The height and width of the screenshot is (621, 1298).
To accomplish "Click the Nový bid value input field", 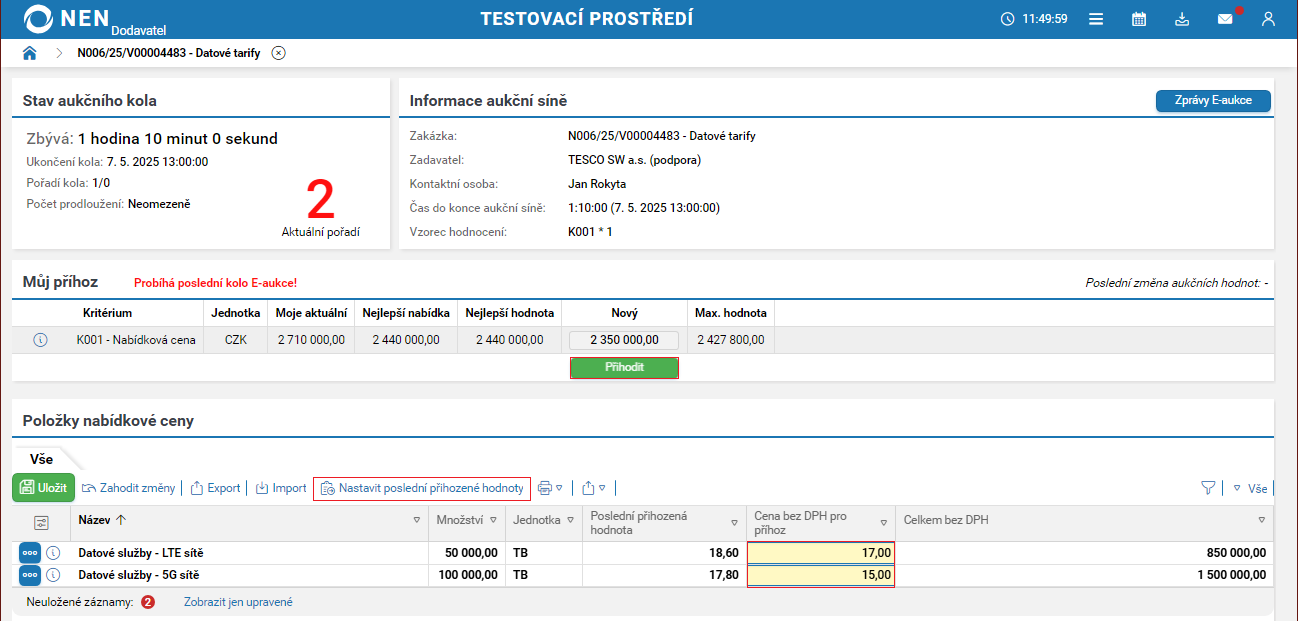I will pos(623,340).
